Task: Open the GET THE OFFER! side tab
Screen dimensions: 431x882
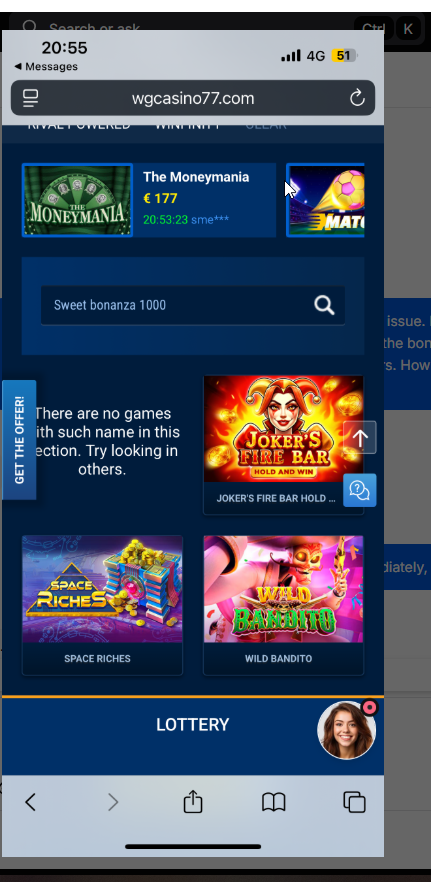Action: coord(19,440)
